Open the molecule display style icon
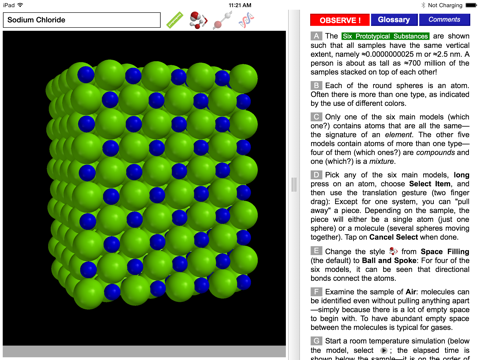The width and height of the screenshot is (480, 360). pos(198,20)
